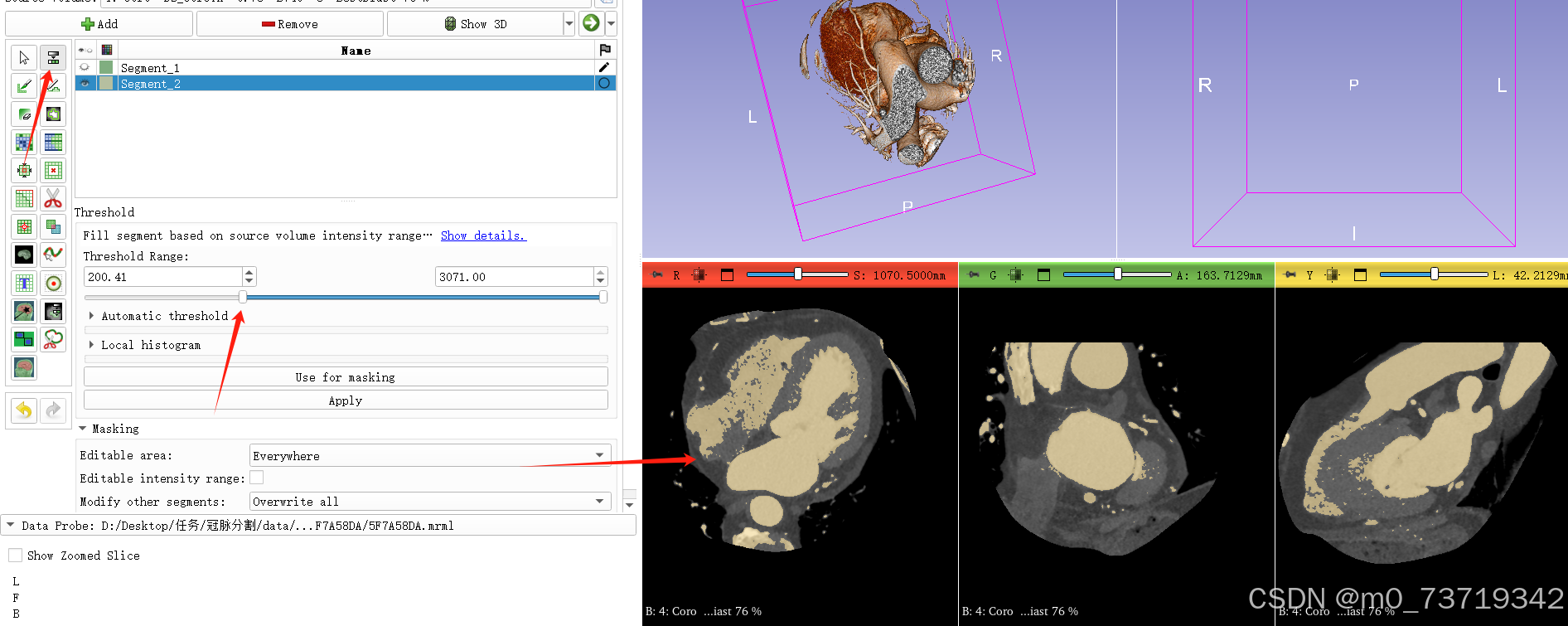
Task: Toggle visibility eye of Segment_2
Action: [x=85, y=83]
